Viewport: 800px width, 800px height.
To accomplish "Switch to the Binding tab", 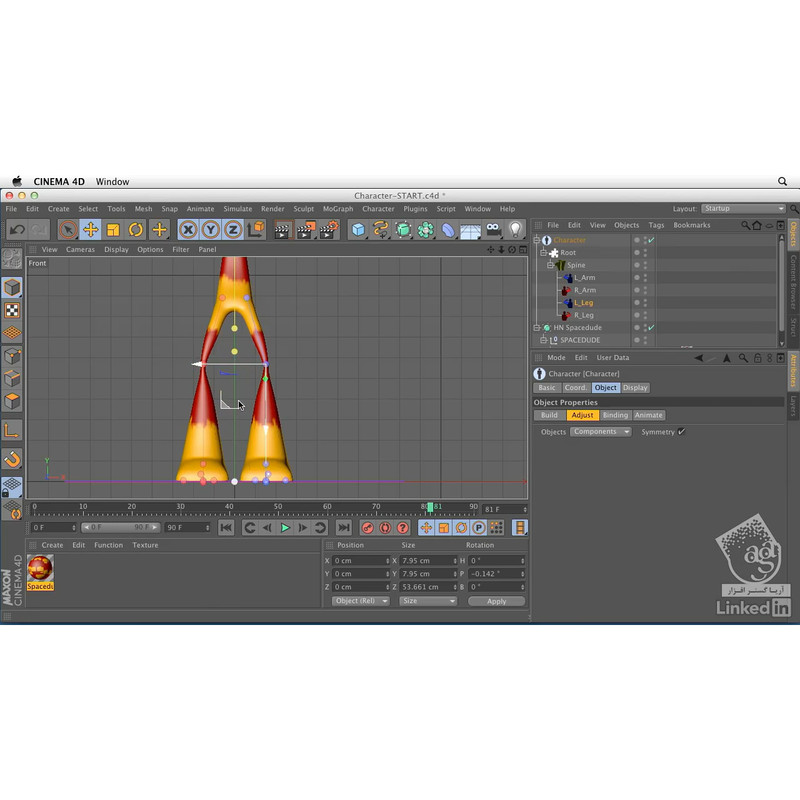I will pyautogui.click(x=615, y=415).
